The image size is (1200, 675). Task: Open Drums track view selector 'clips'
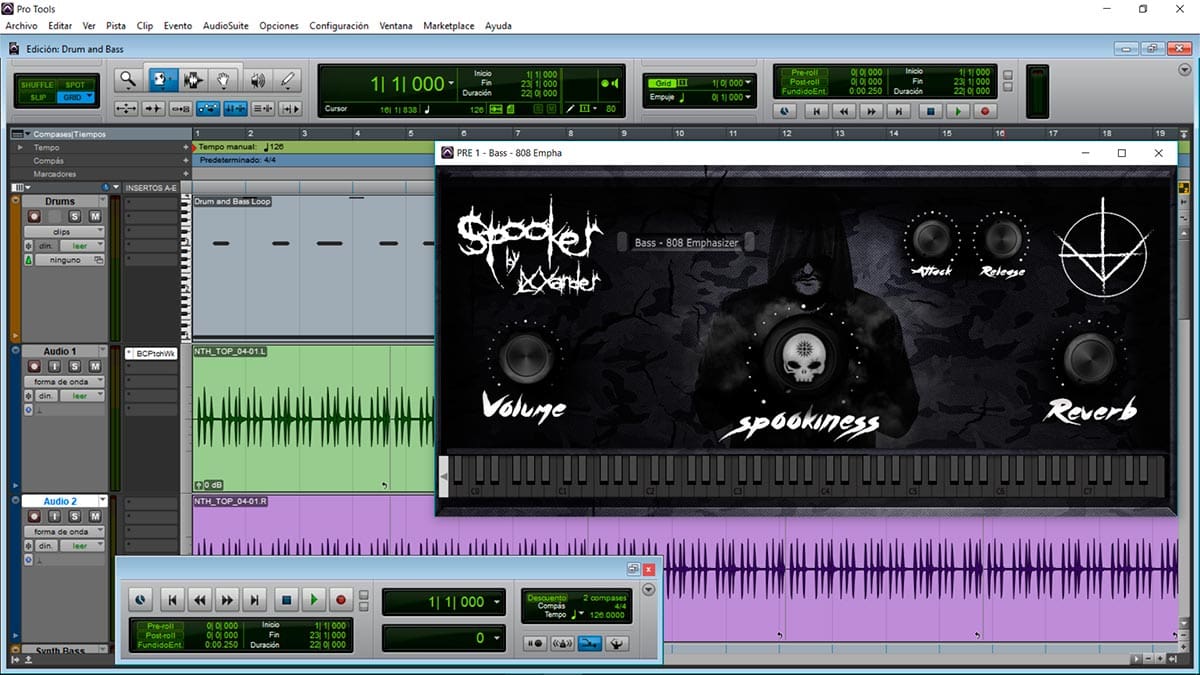tap(64, 231)
